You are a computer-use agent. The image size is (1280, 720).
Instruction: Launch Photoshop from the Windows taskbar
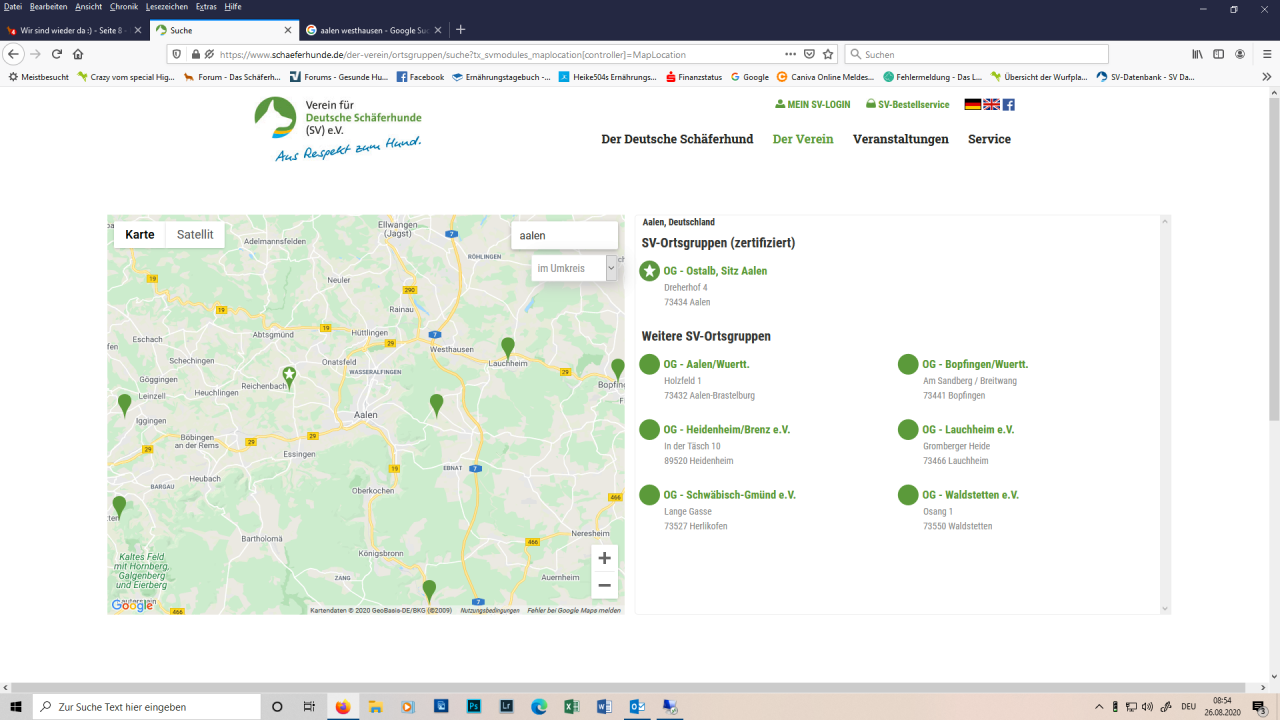475,707
